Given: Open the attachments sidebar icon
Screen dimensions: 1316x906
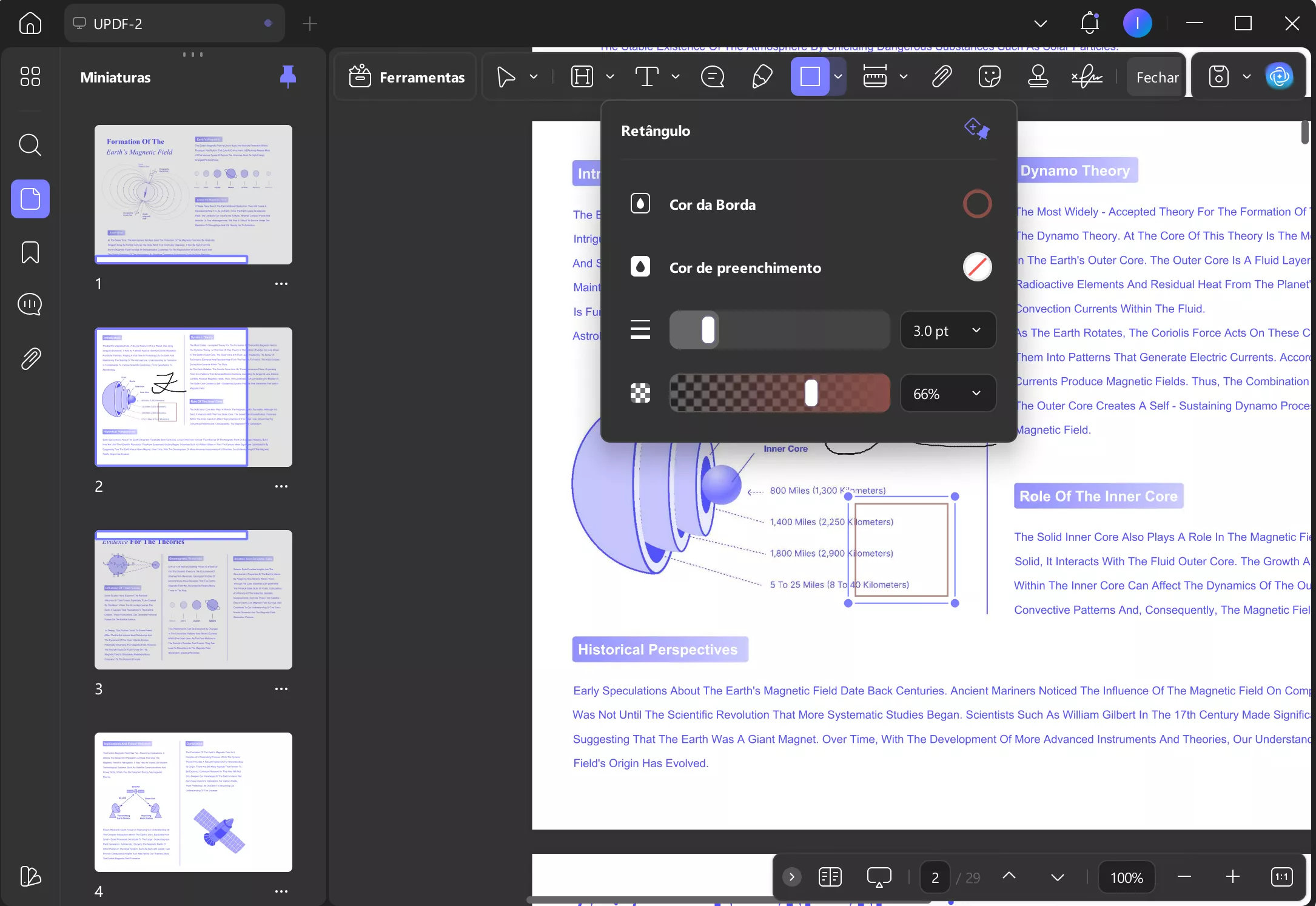Looking at the screenshot, I should [30, 359].
